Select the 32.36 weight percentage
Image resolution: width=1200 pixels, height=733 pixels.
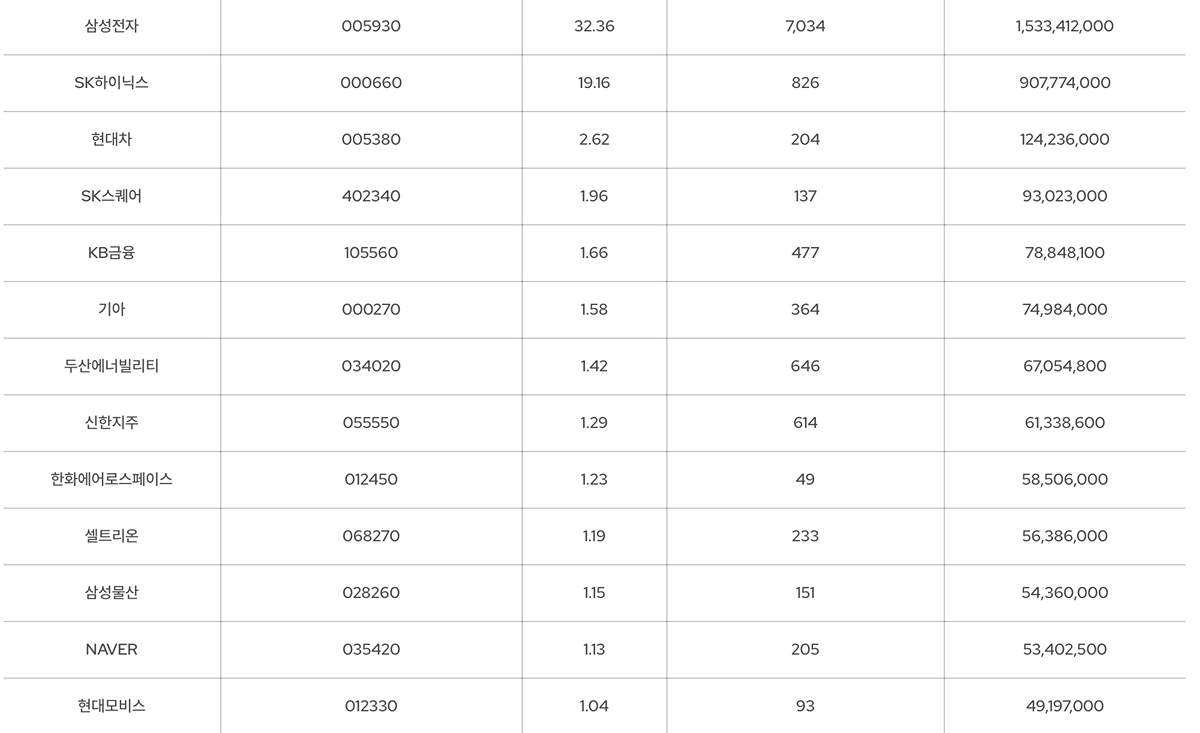594,26
